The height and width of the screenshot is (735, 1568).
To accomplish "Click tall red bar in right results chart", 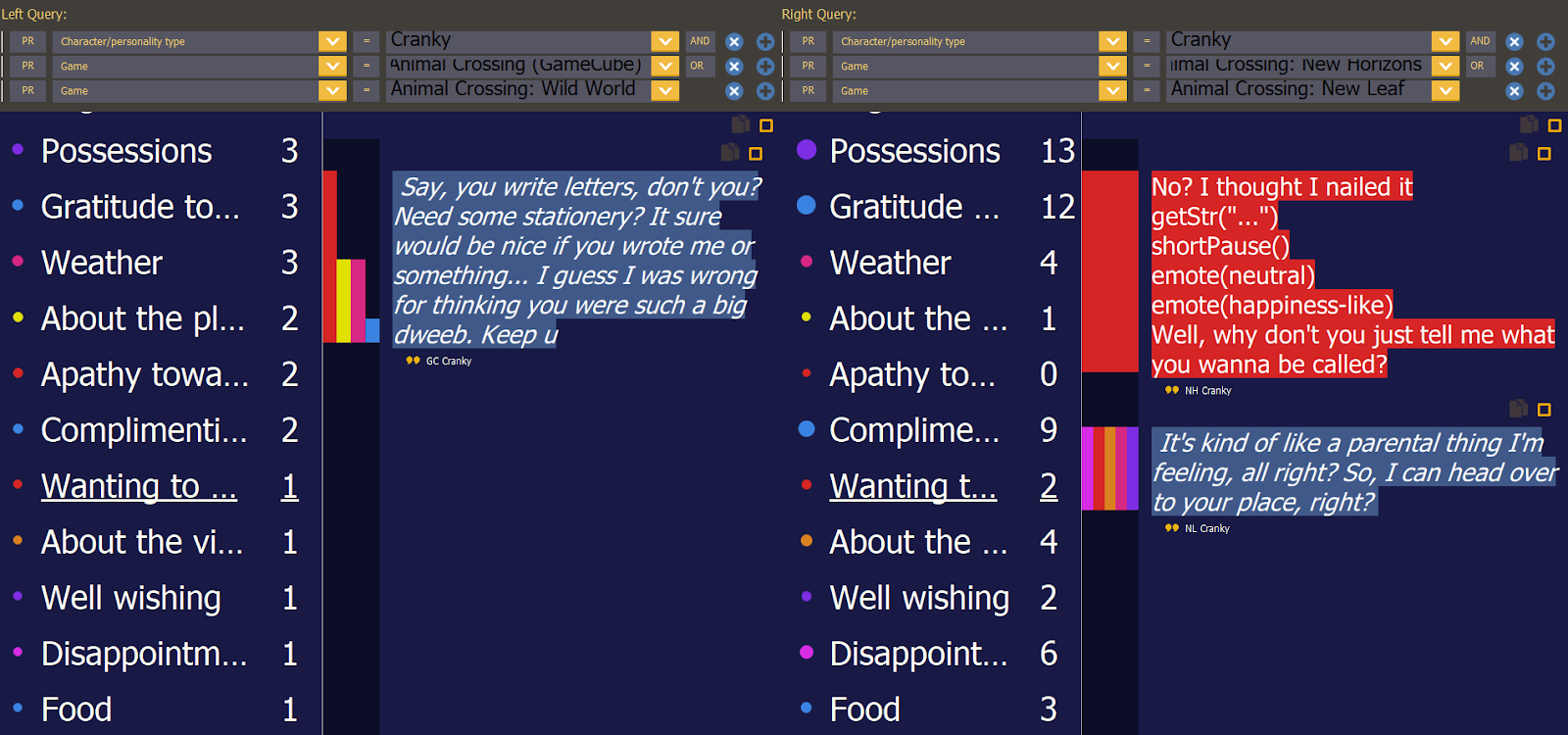I will tap(1109, 271).
